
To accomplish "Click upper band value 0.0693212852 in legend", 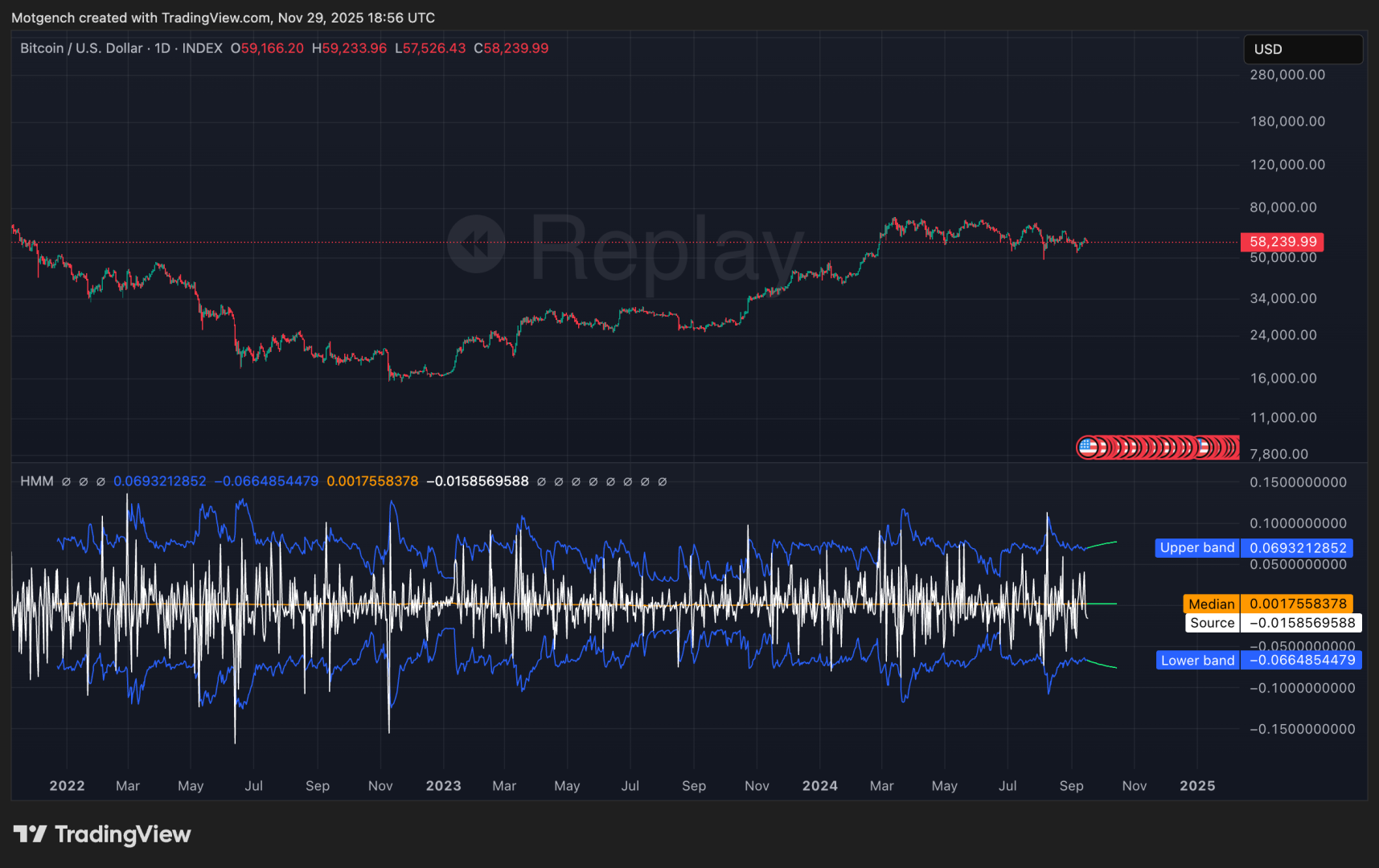I will click(x=159, y=481).
